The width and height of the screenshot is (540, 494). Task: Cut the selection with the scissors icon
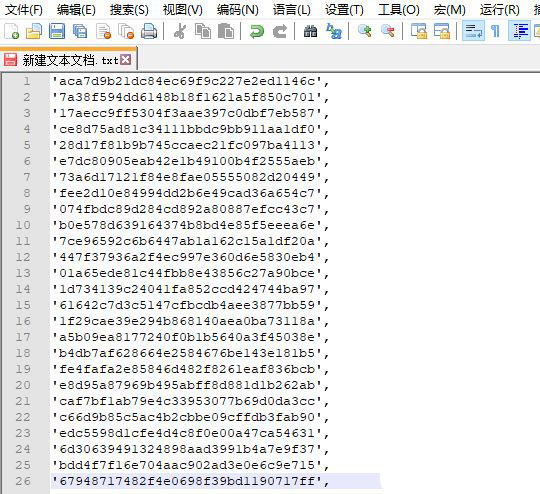pyautogui.click(x=180, y=31)
